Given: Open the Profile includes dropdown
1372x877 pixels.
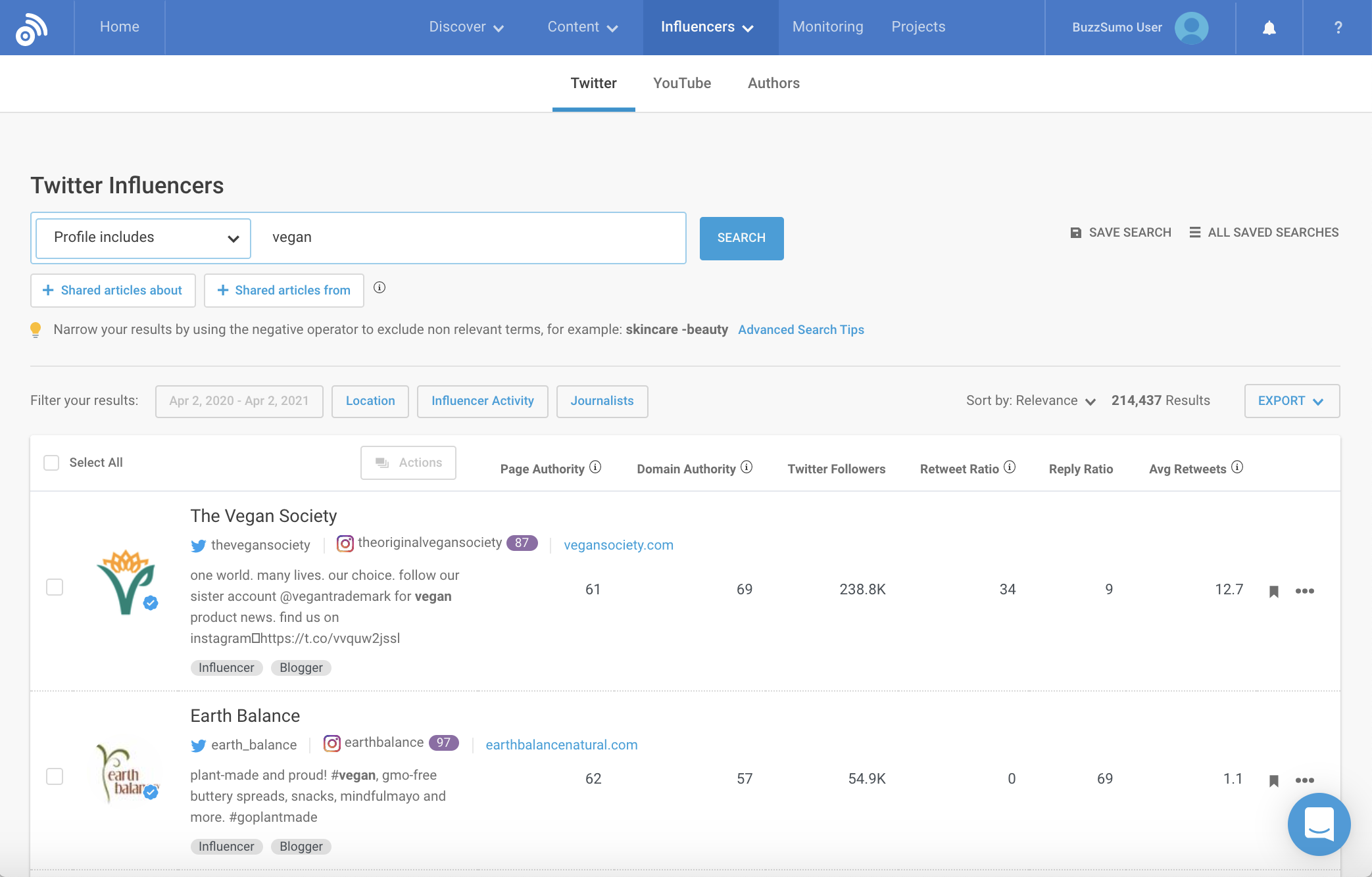Looking at the screenshot, I should [x=143, y=238].
